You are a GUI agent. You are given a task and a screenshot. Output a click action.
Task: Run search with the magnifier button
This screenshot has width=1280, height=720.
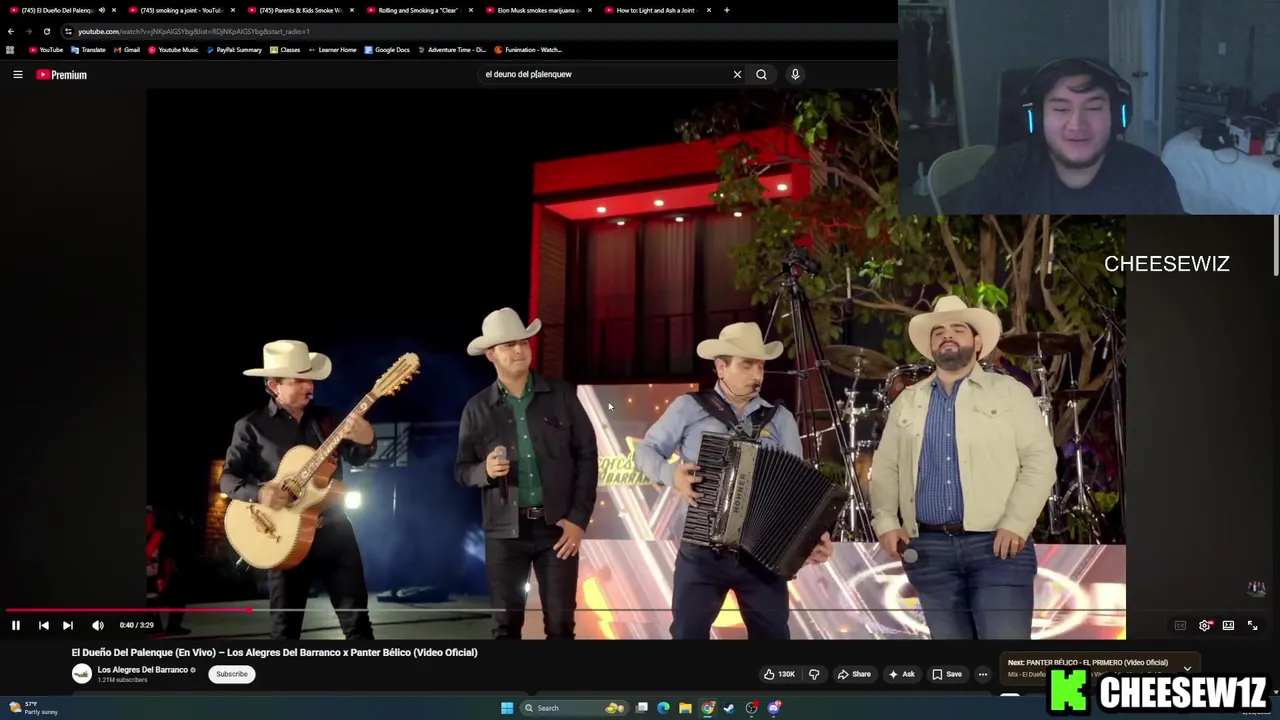click(x=761, y=74)
